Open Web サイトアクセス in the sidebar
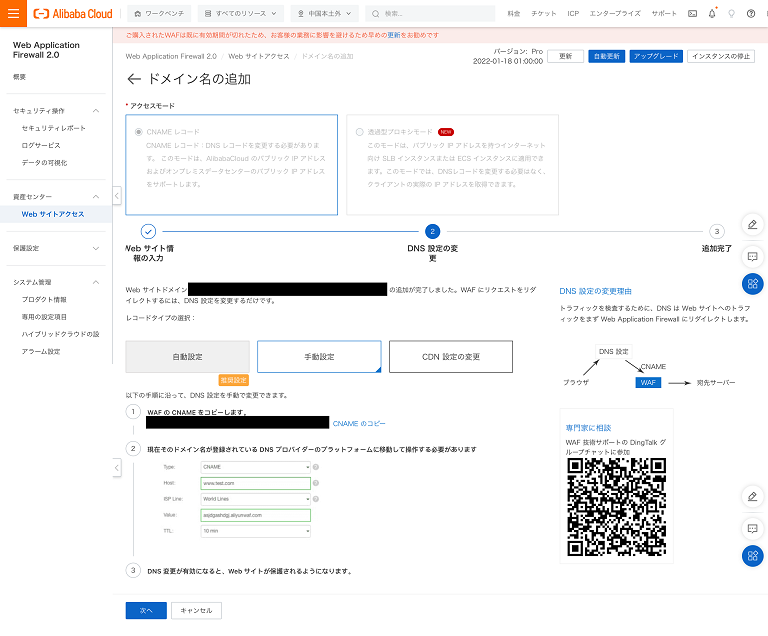 coord(53,214)
